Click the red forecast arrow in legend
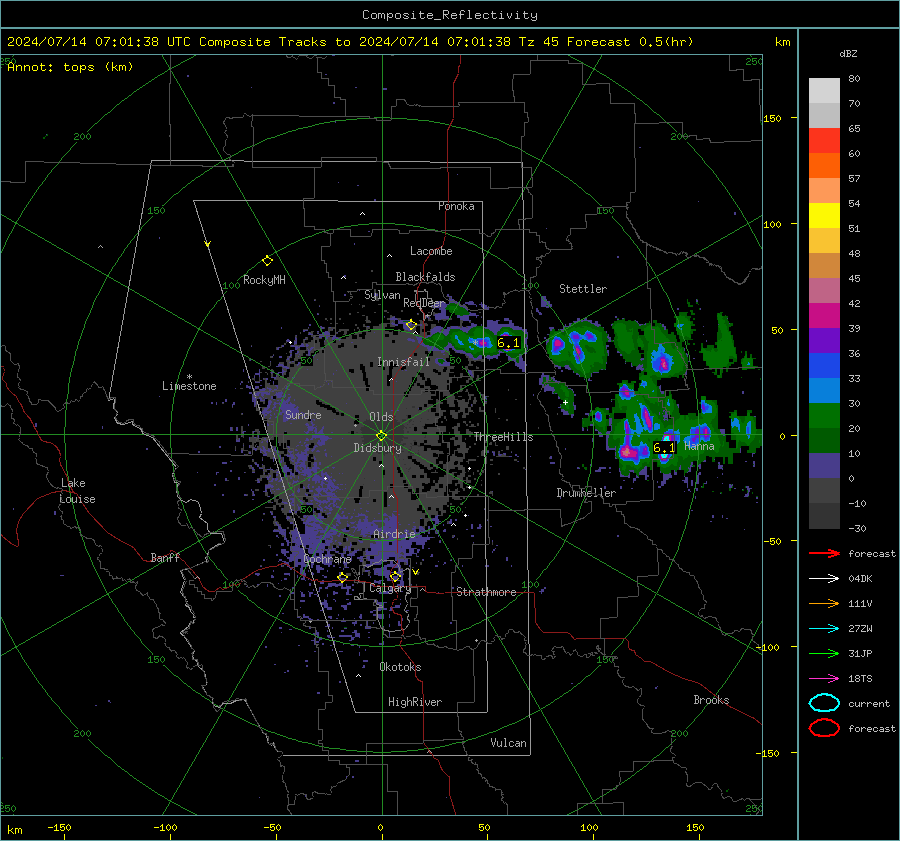This screenshot has height=841, width=900. tap(824, 553)
